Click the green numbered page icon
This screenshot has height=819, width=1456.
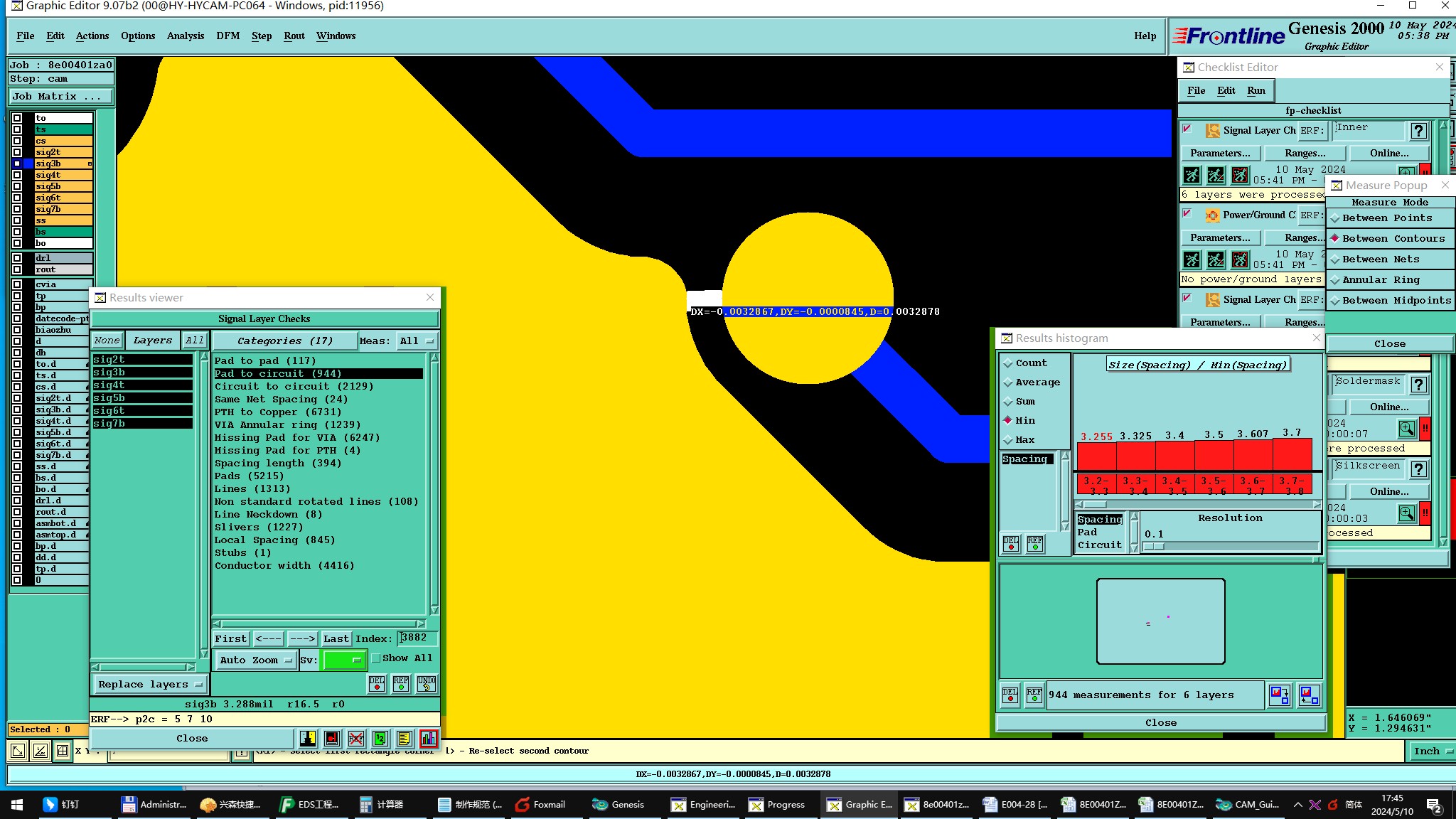tap(380, 738)
